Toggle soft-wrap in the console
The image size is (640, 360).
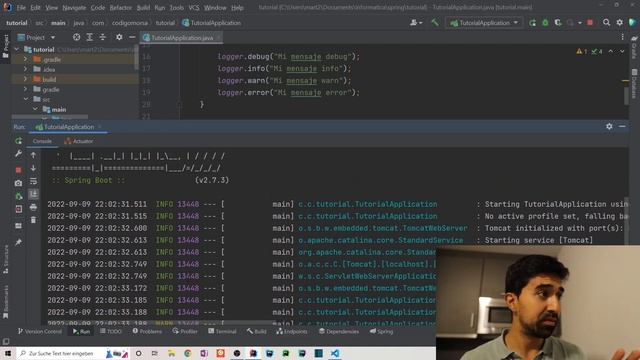33,181
